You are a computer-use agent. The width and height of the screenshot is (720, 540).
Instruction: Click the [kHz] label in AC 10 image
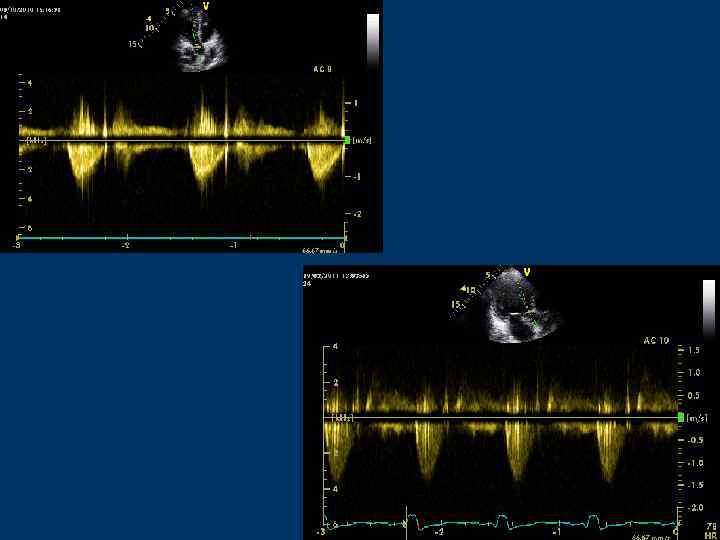coord(343,419)
